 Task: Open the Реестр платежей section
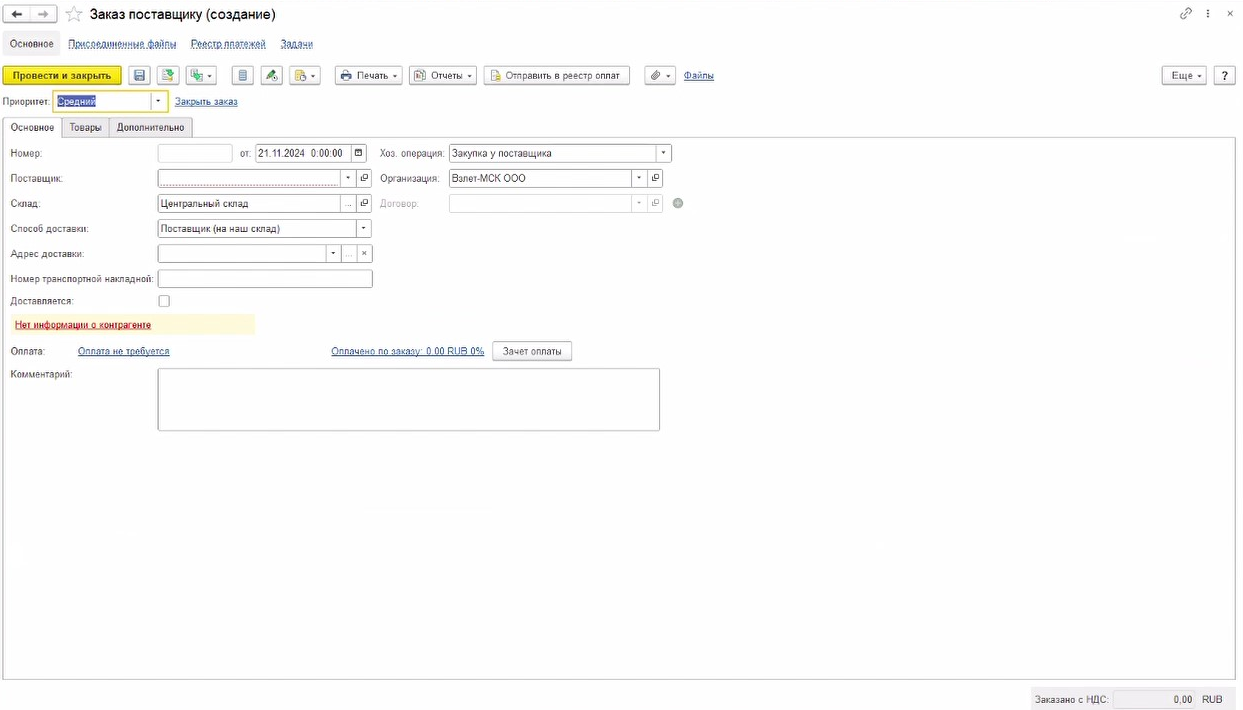[228, 44]
